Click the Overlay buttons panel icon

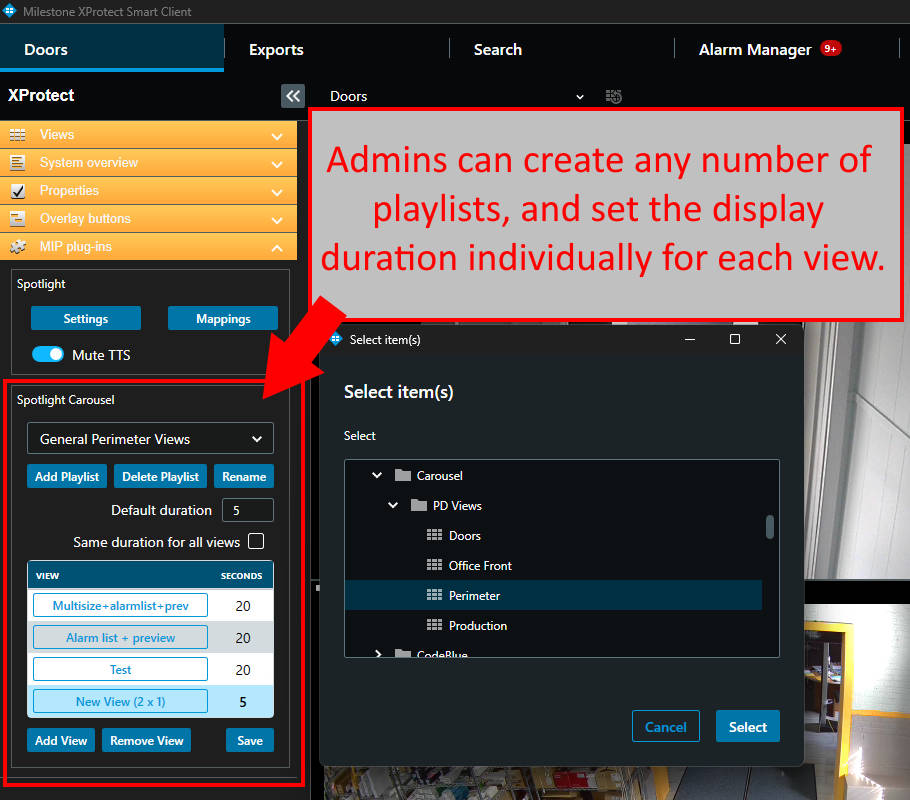18,219
